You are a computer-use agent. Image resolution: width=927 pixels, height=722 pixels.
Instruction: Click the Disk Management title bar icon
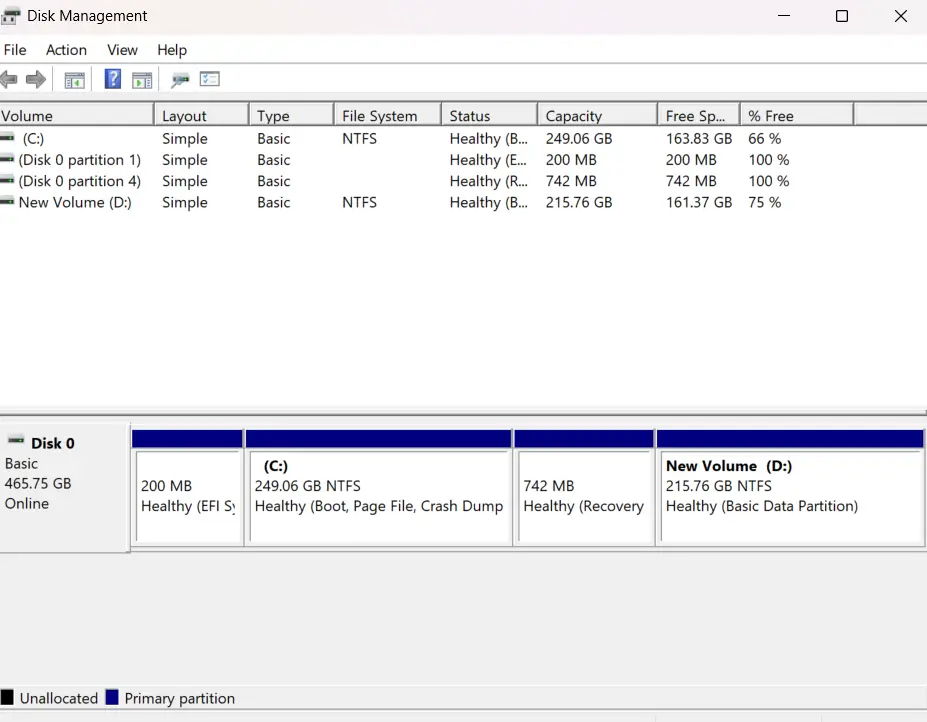[x=12, y=15]
